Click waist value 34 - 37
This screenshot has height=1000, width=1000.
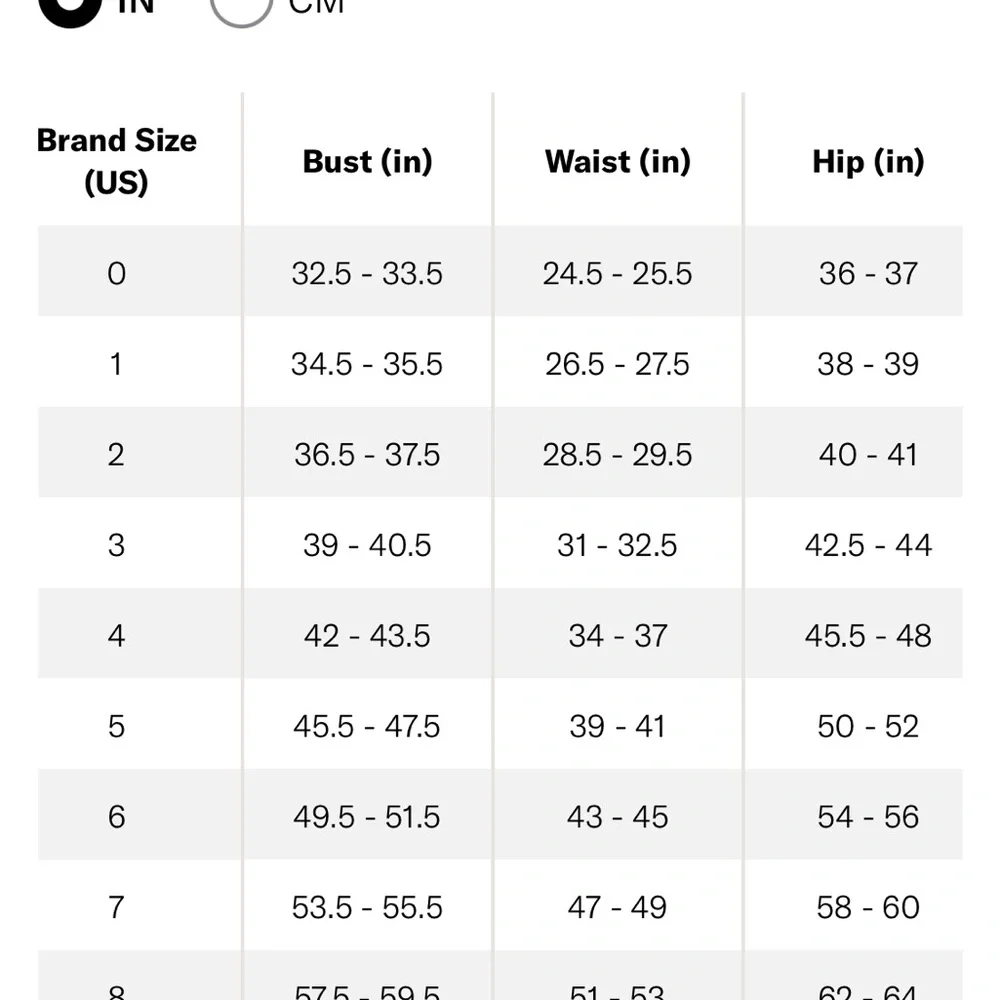pos(617,636)
